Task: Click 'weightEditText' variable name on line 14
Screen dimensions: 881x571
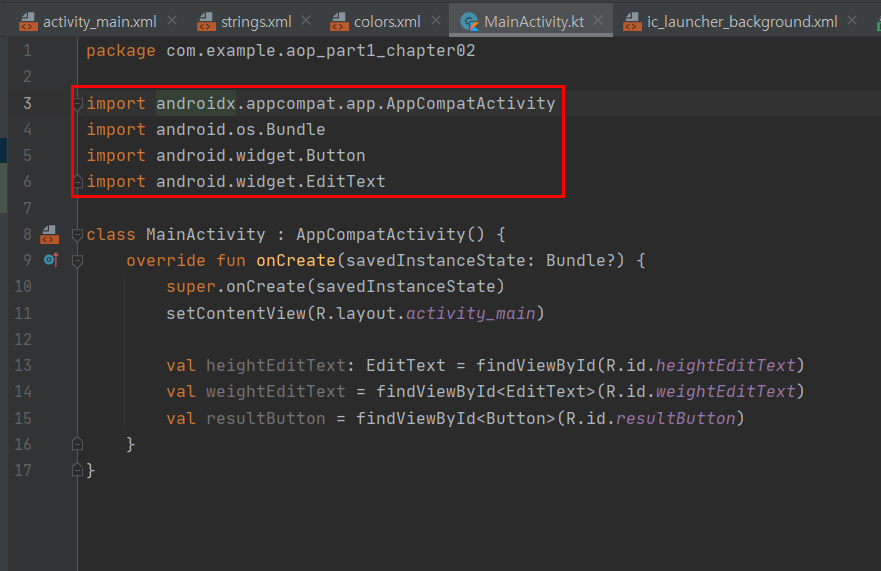Action: [275, 392]
